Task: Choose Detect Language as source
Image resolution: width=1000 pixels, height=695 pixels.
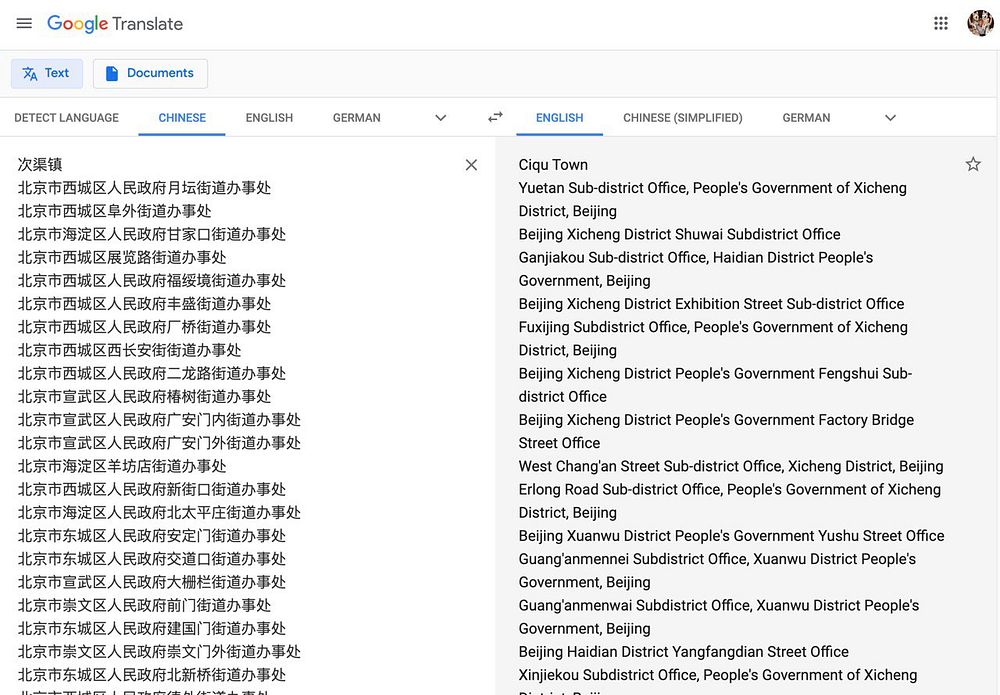Action: tap(66, 118)
